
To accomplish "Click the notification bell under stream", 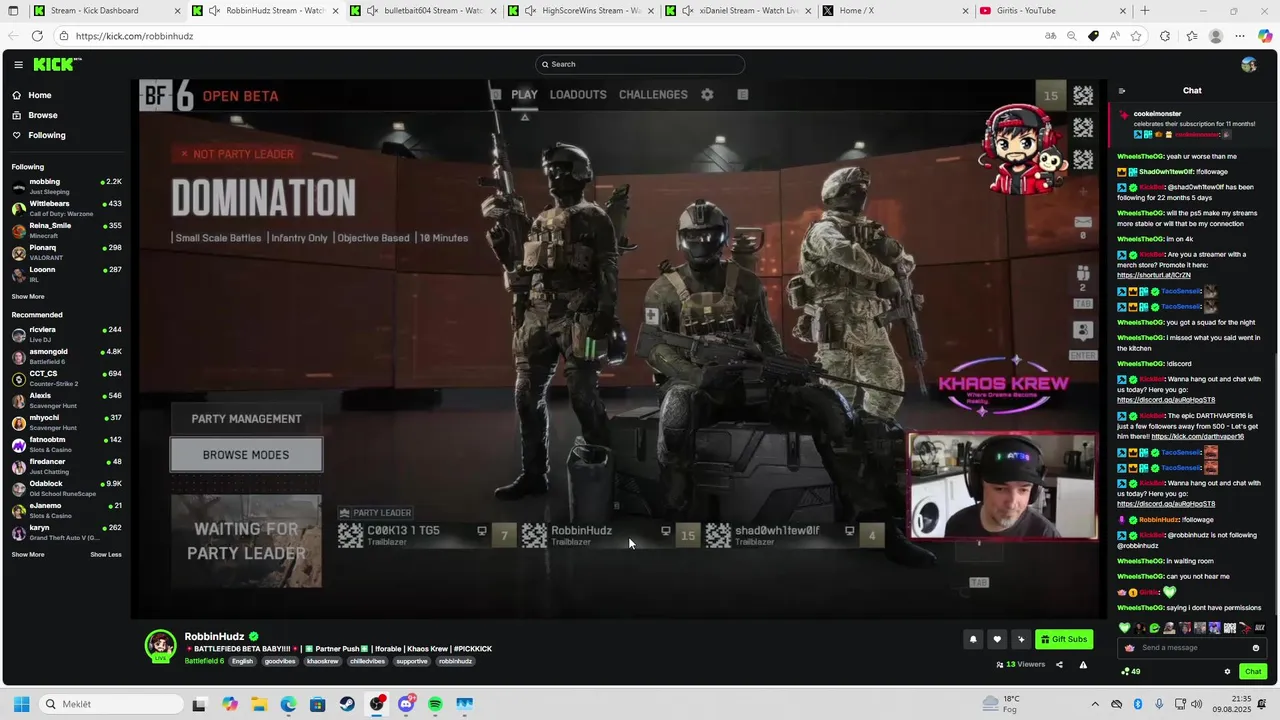I will tap(972, 639).
